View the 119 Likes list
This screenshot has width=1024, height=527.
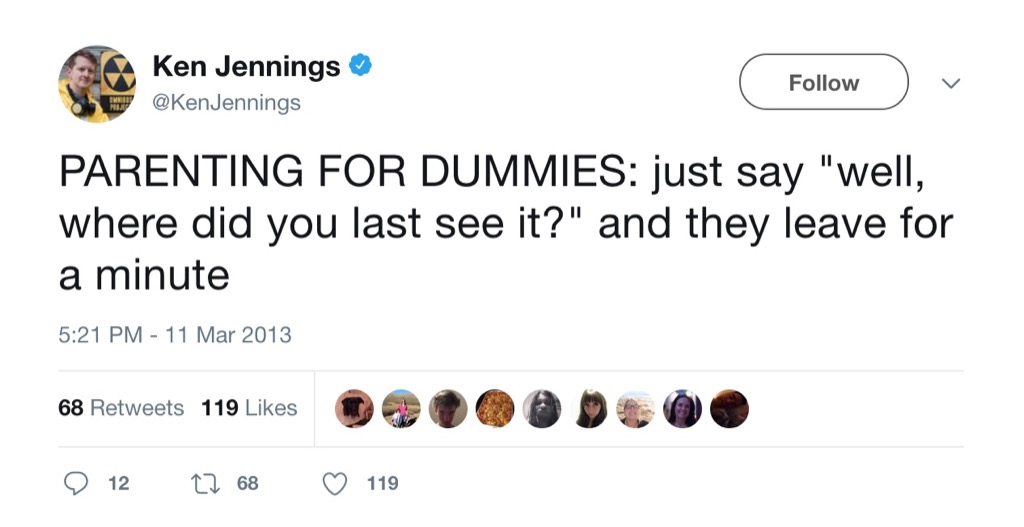(x=249, y=408)
